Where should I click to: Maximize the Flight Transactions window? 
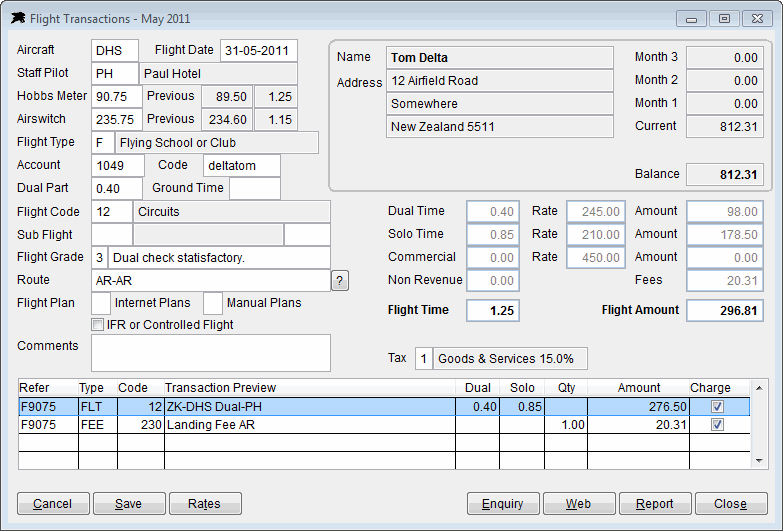point(724,18)
